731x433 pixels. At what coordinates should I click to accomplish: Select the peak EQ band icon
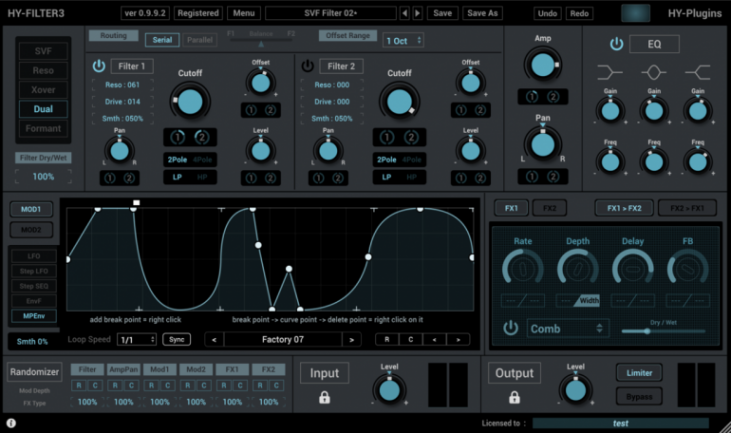(x=654, y=72)
